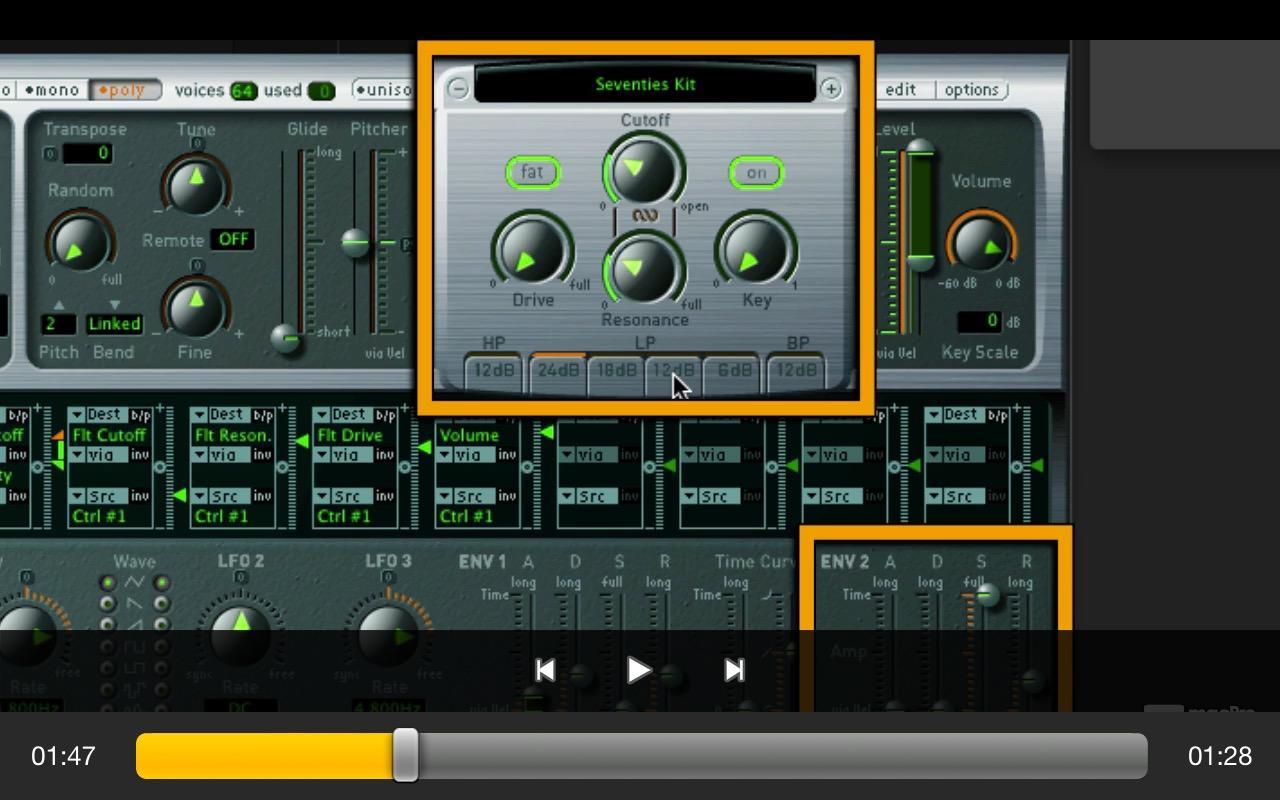Open the Dest dropdown above Flt Reson.
1280x800 pixels.
(x=221, y=415)
